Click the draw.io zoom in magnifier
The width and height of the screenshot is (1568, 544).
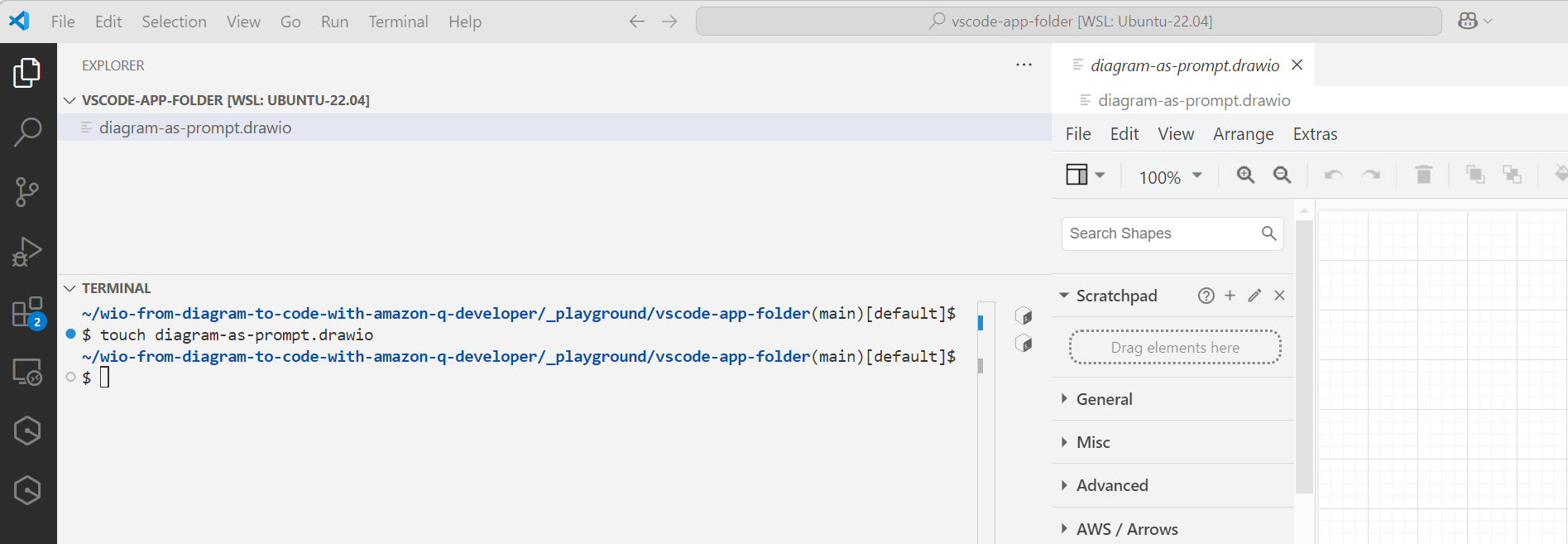click(1245, 175)
